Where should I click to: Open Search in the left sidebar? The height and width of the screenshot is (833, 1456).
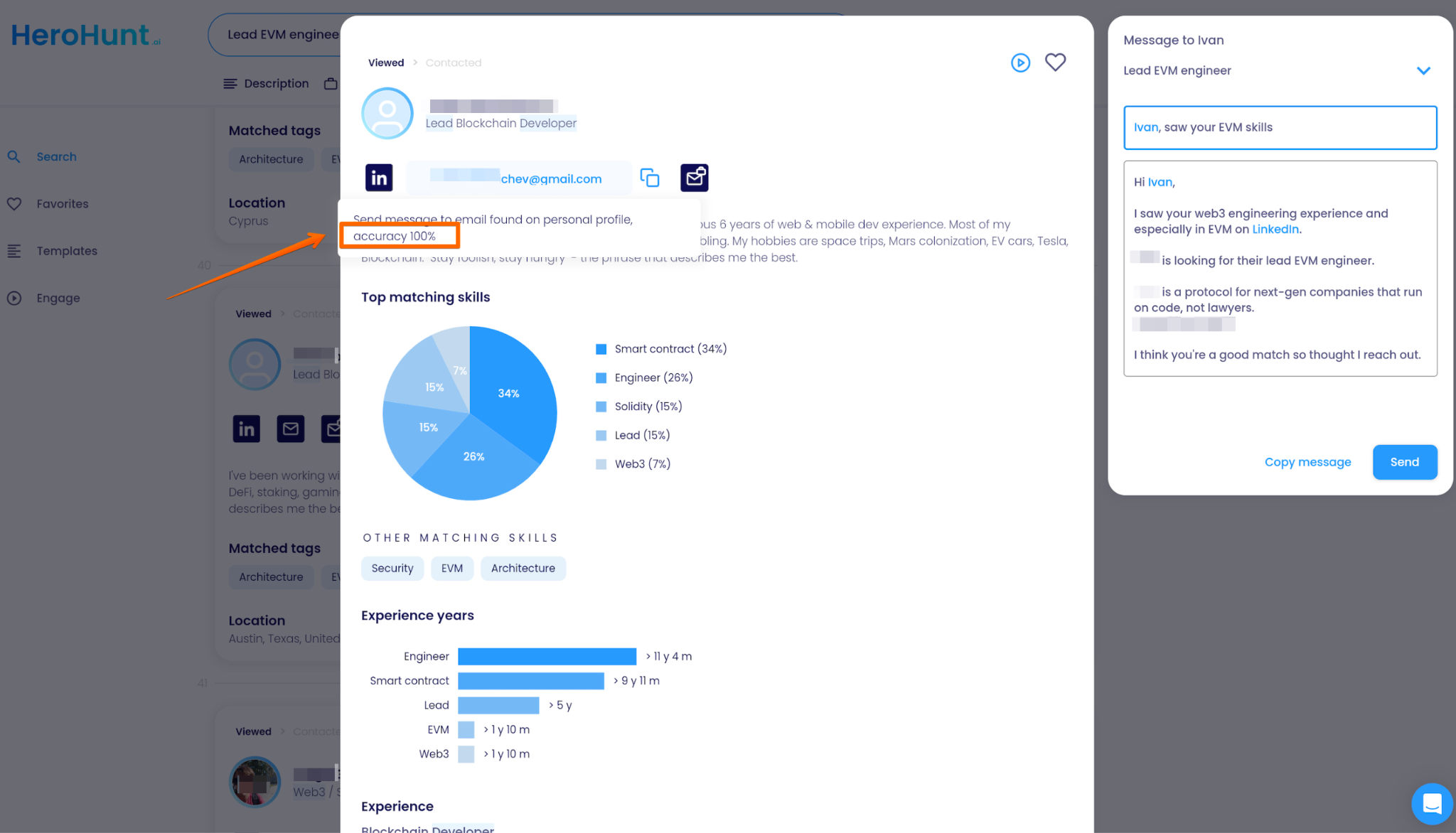point(56,156)
